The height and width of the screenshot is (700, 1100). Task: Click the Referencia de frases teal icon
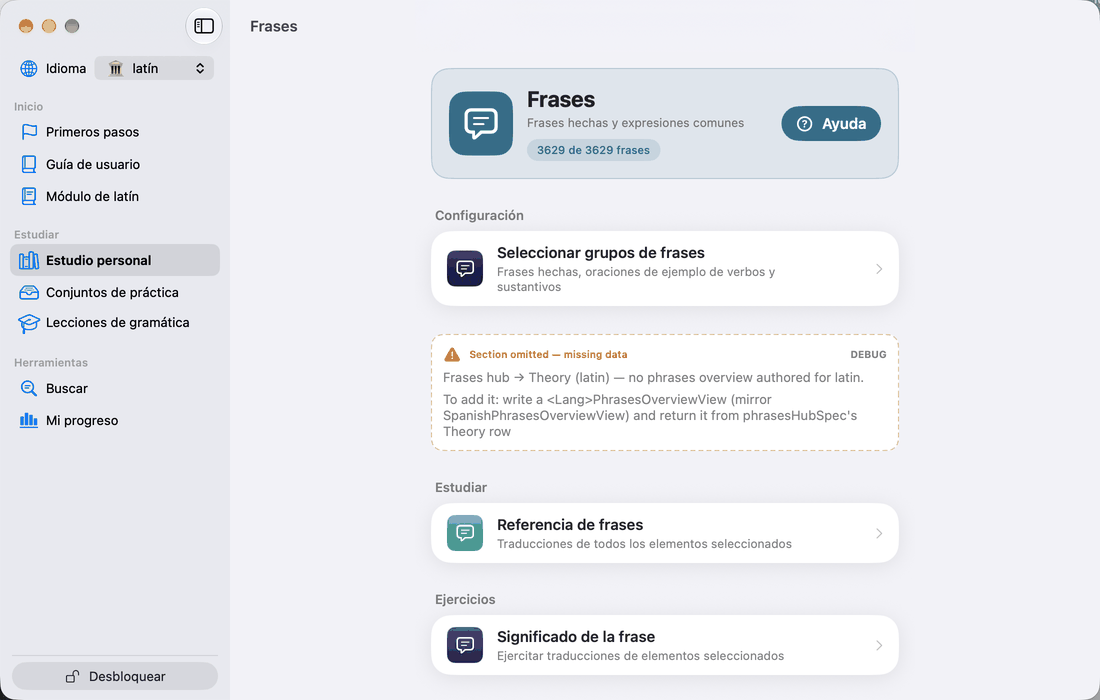[x=465, y=533]
